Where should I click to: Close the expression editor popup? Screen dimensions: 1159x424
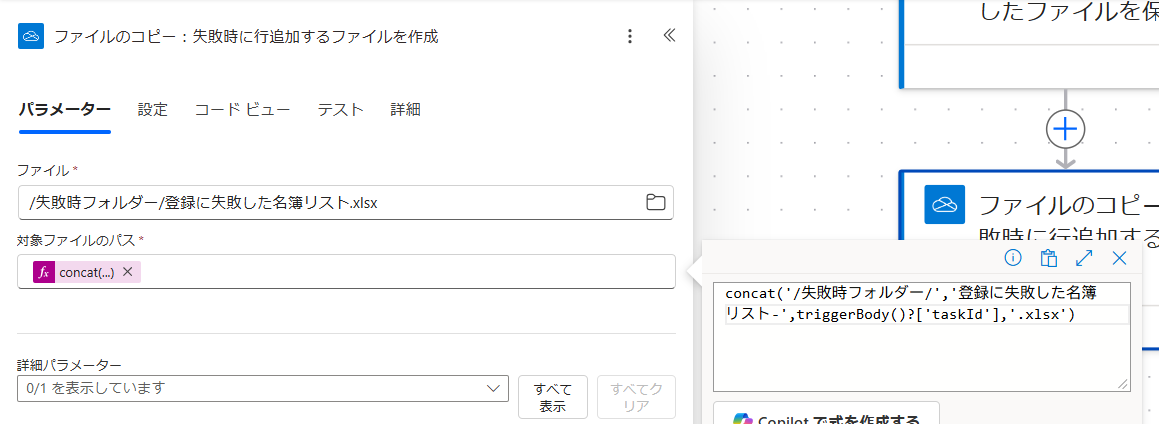pos(1120,258)
